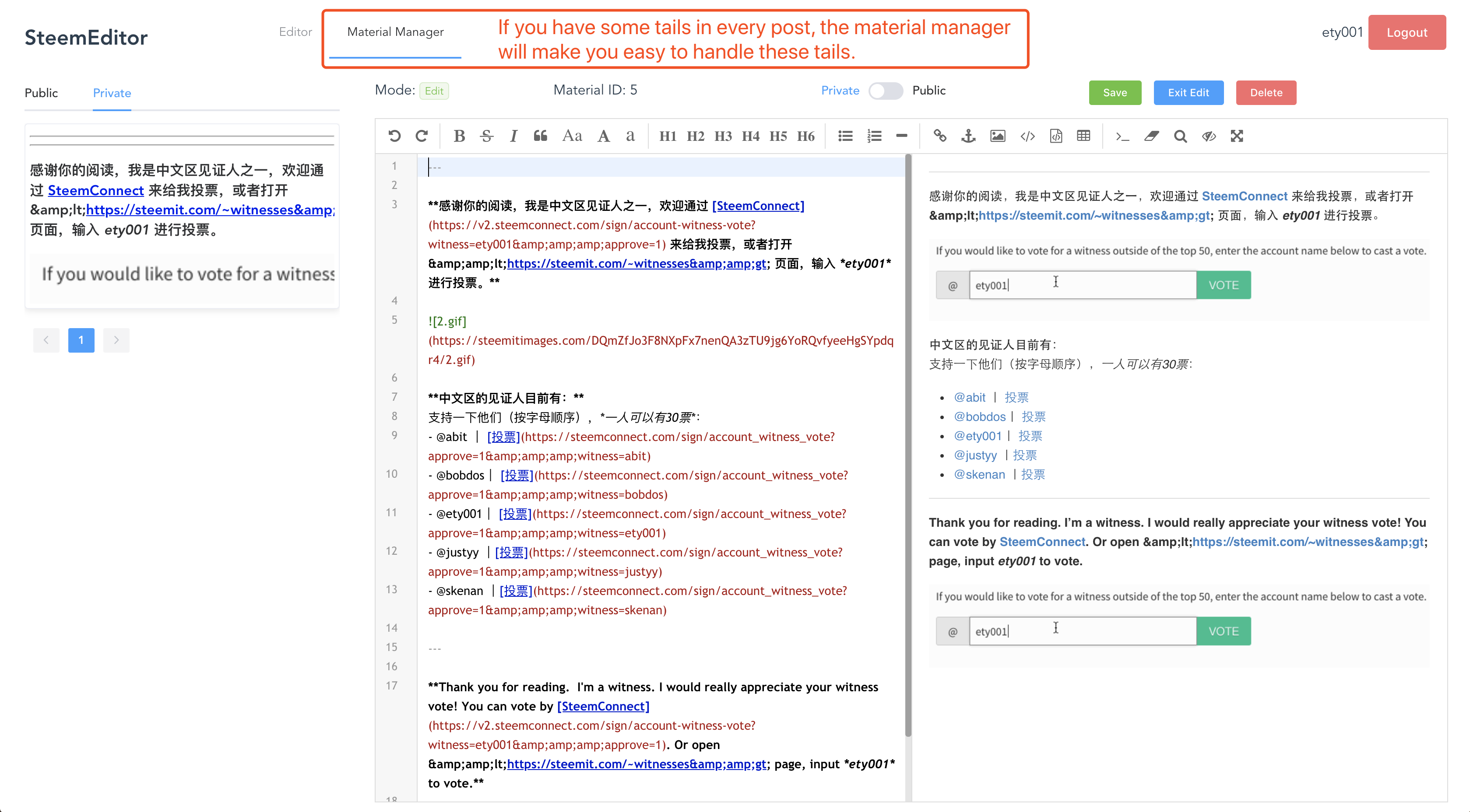Focus the lower ety001 witness input
Screen dimensions: 1470x812
(x=1083, y=631)
